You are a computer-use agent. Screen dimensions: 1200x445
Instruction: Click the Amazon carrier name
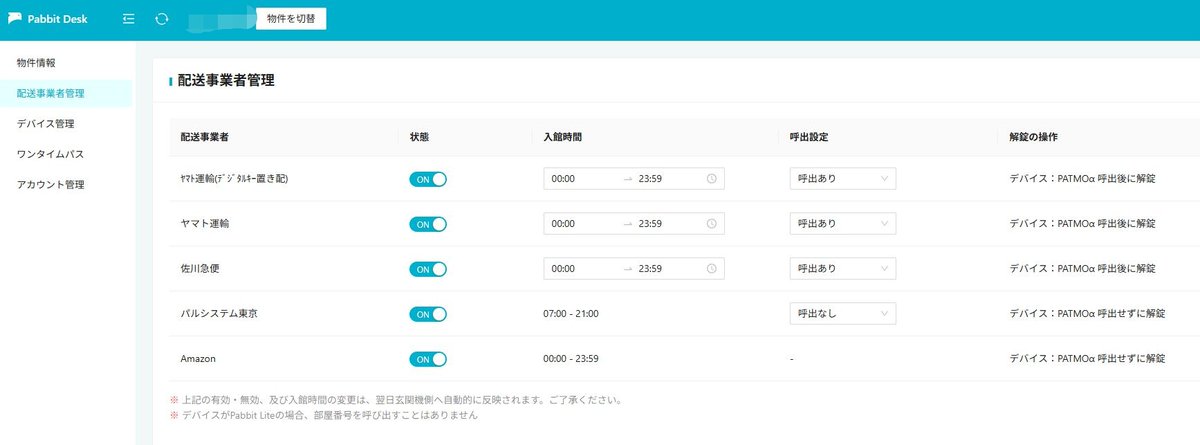coord(198,359)
